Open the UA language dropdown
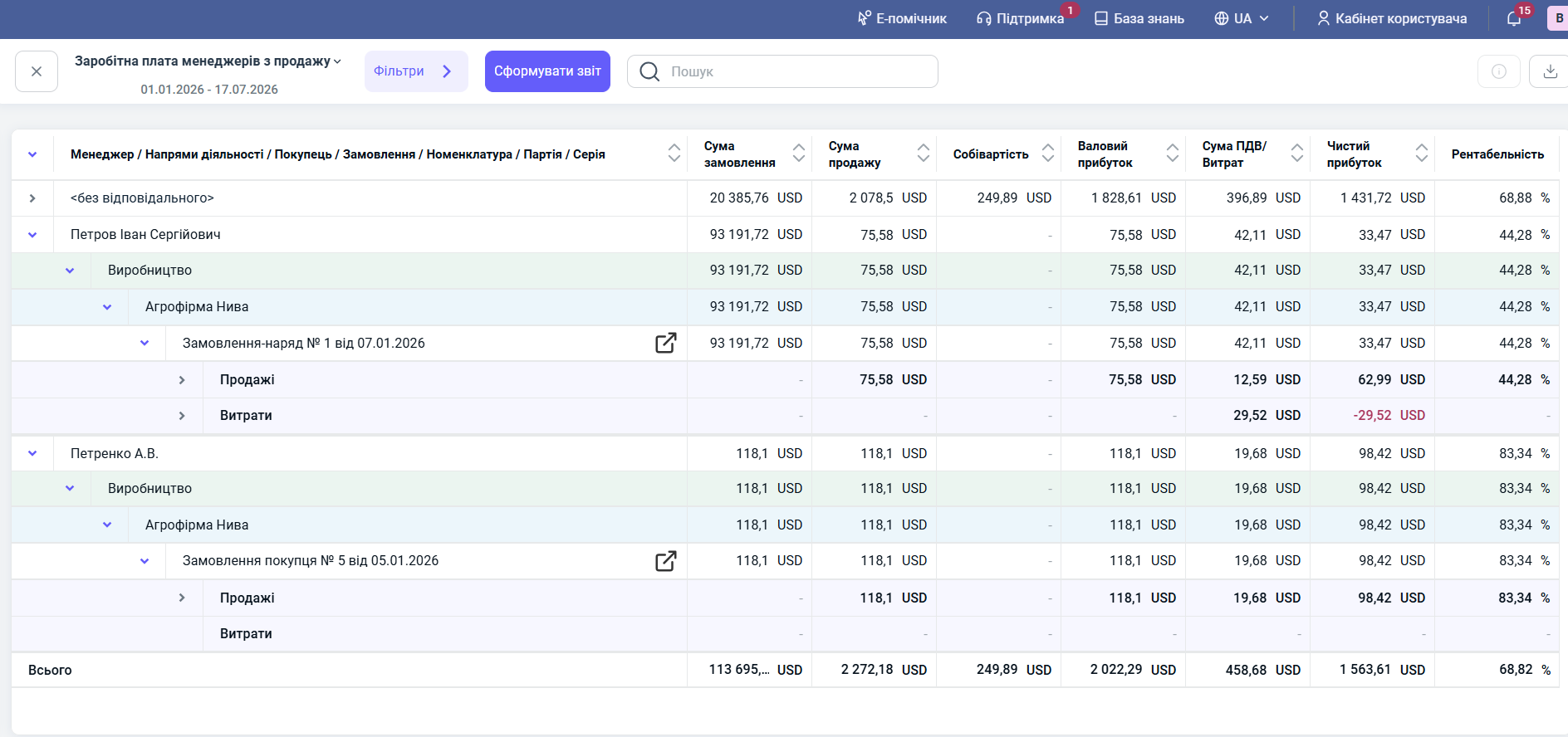This screenshot has height=737, width=1568. (x=1242, y=18)
